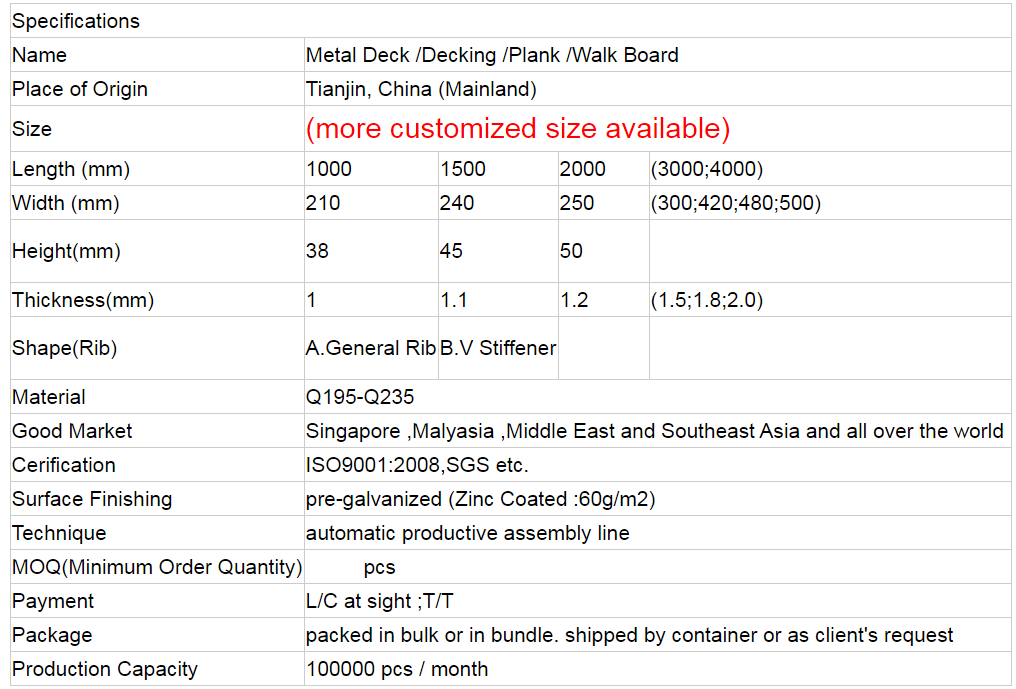This screenshot has width=1016, height=689.
Task: Select the B.V Stiffener shape cell
Action: click(498, 348)
